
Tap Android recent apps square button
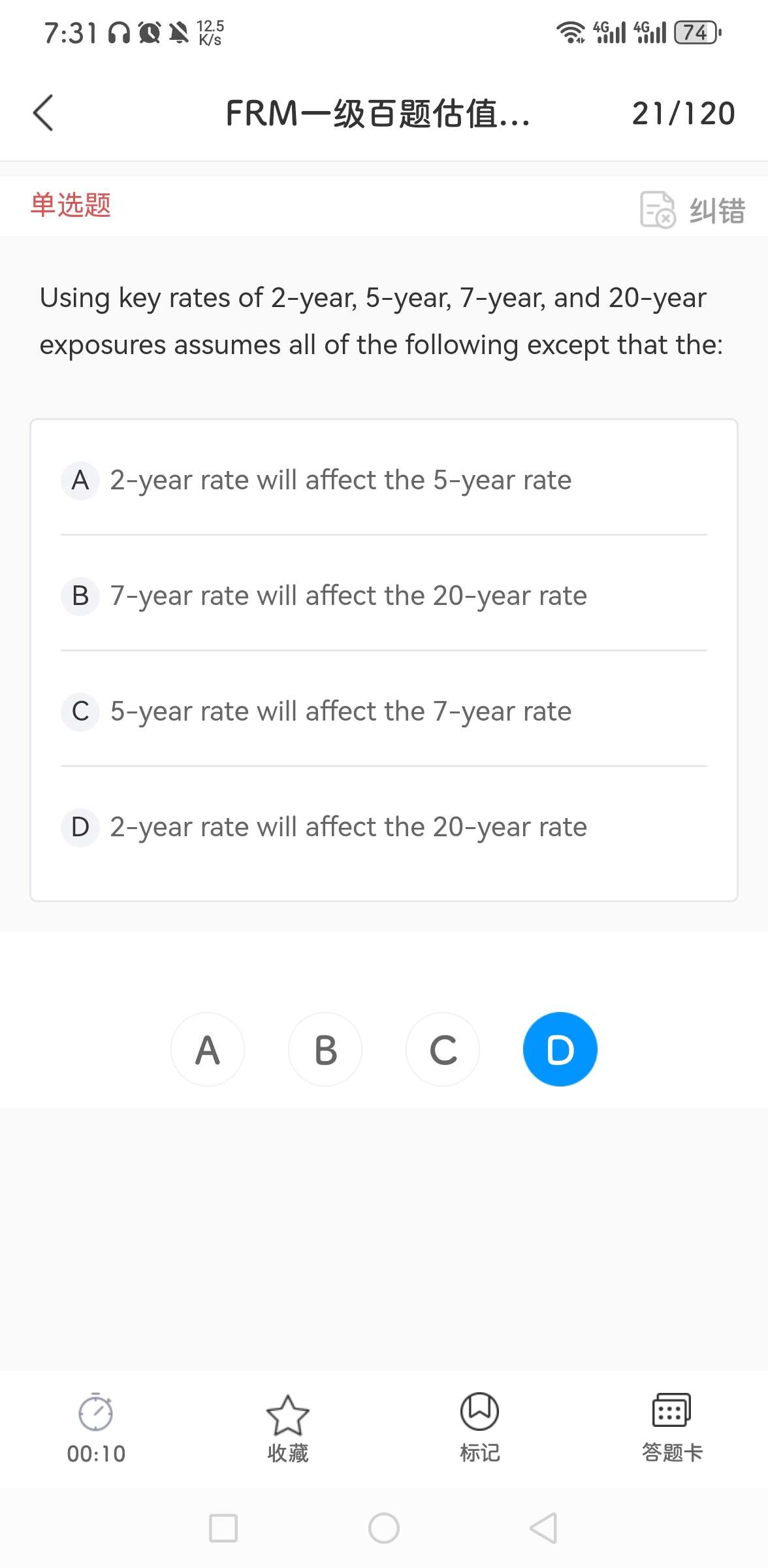click(223, 1528)
